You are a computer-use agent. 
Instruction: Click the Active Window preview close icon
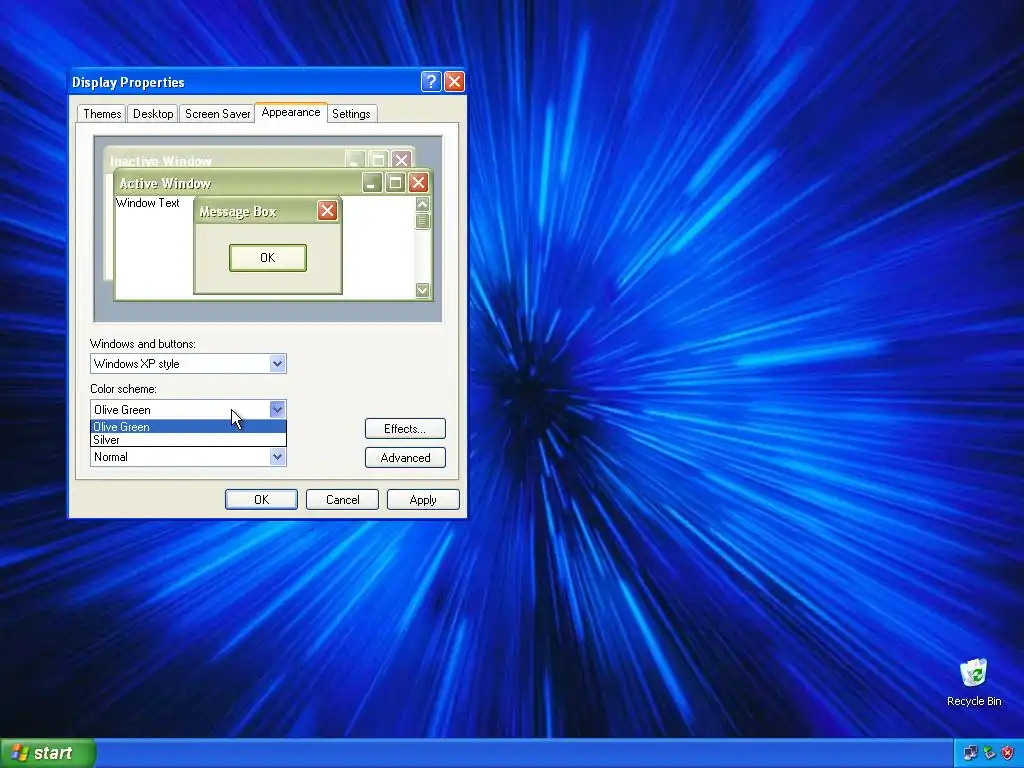click(419, 182)
